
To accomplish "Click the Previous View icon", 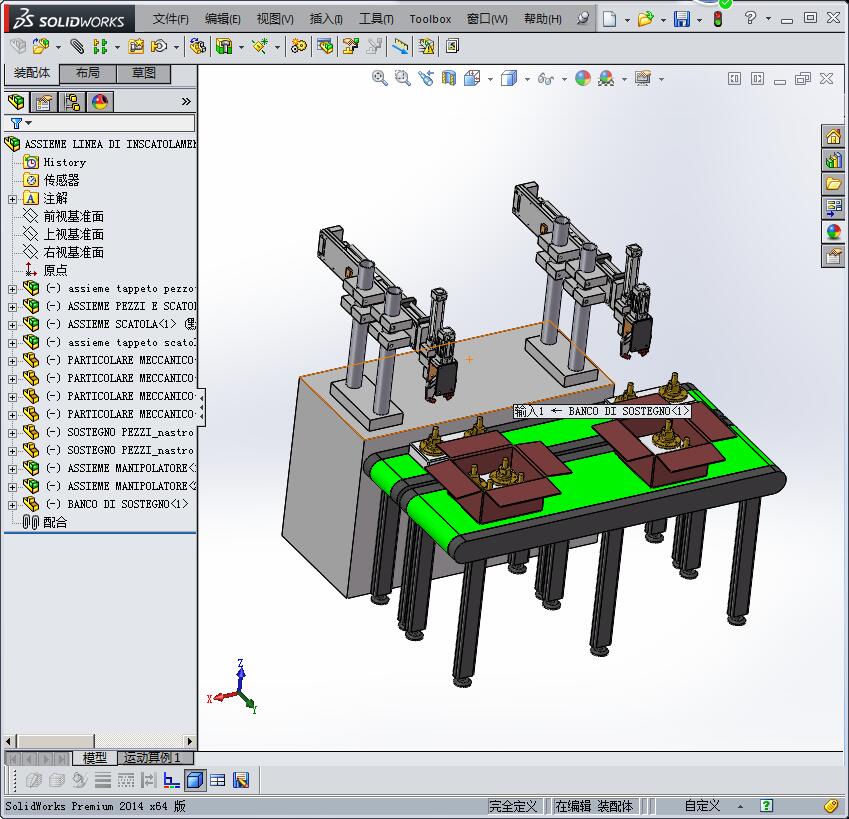I will click(426, 79).
